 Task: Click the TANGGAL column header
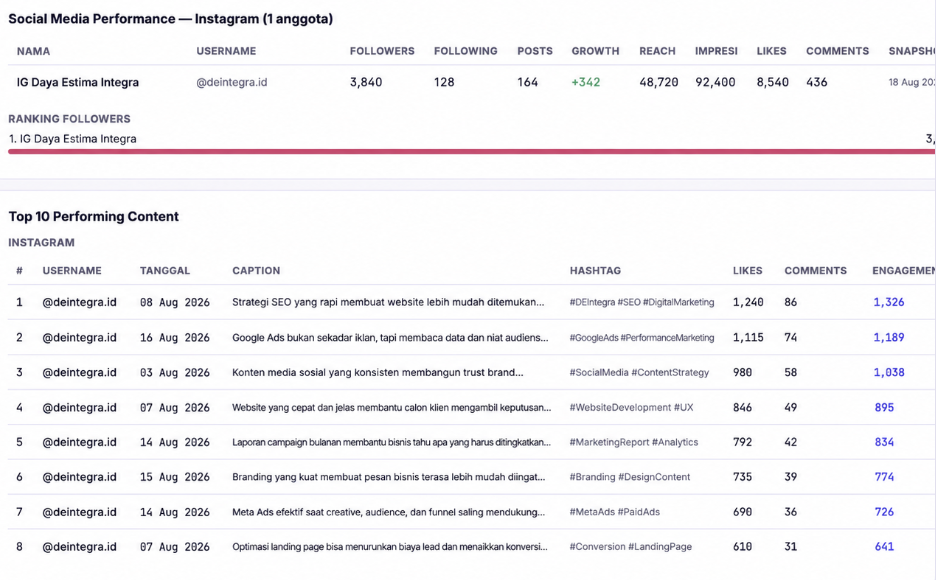[x=165, y=271]
